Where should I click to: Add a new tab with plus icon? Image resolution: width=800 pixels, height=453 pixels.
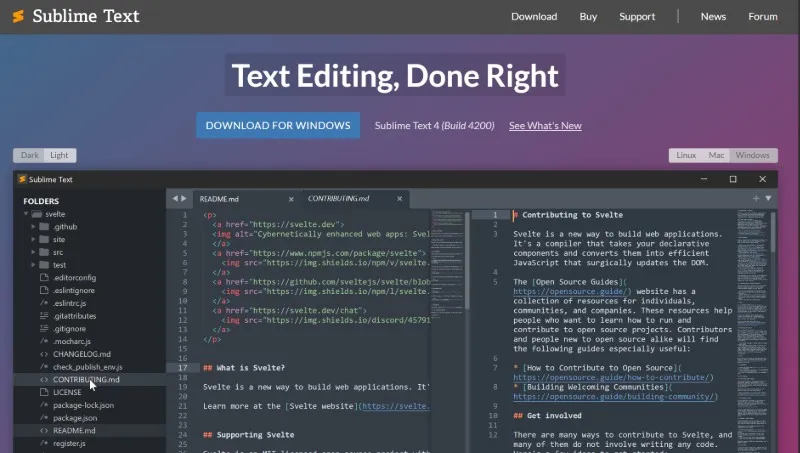click(x=756, y=198)
